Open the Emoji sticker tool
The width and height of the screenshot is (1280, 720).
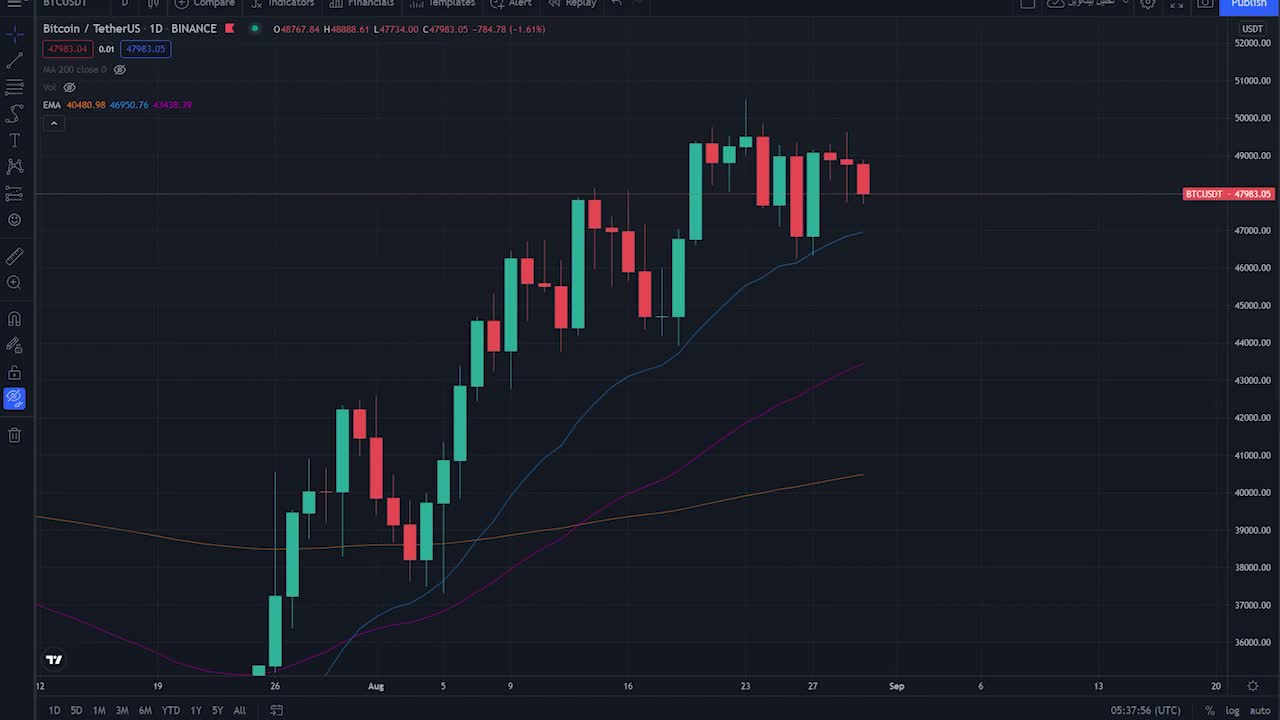[x=14, y=220]
